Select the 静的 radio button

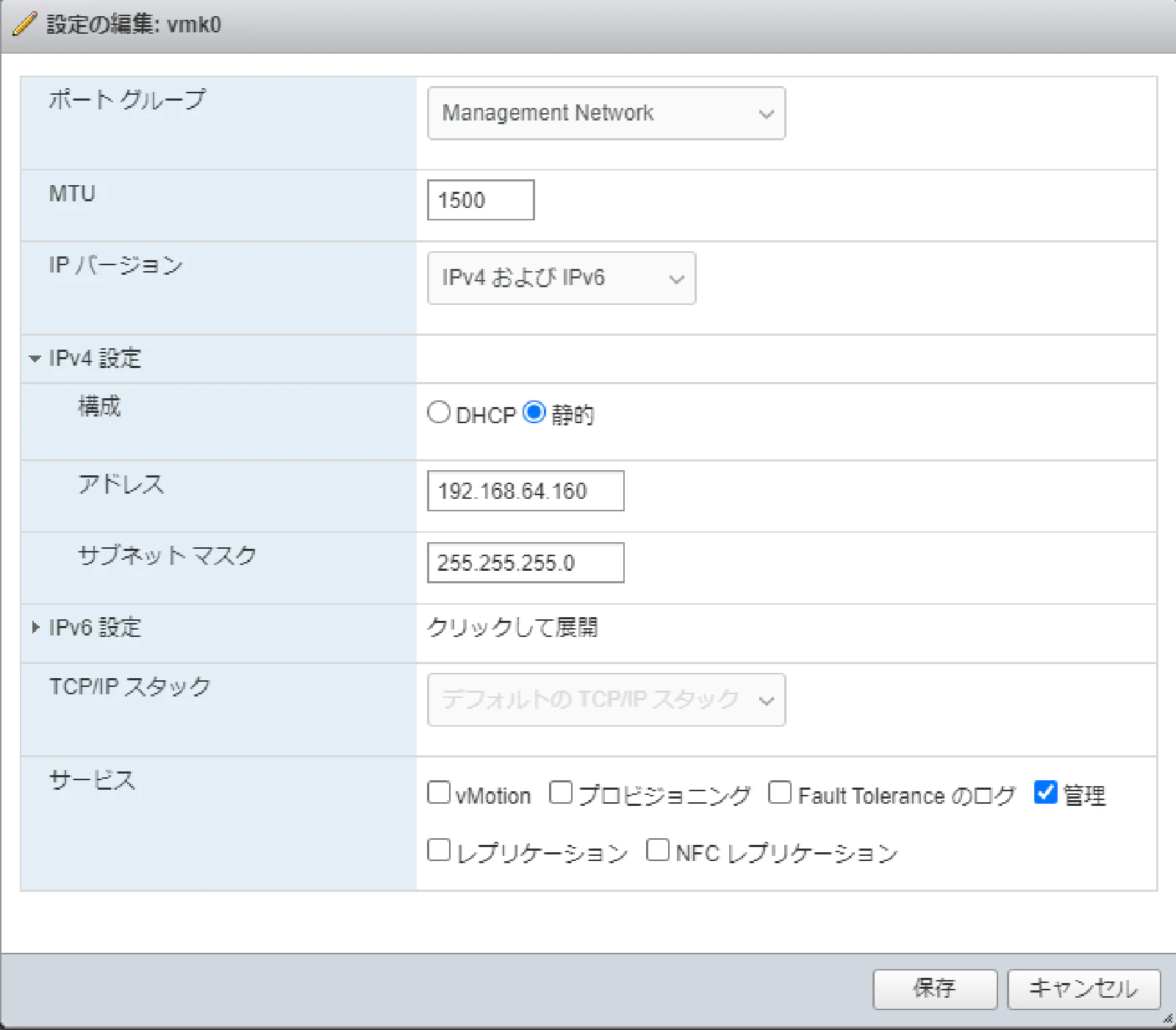pos(534,412)
